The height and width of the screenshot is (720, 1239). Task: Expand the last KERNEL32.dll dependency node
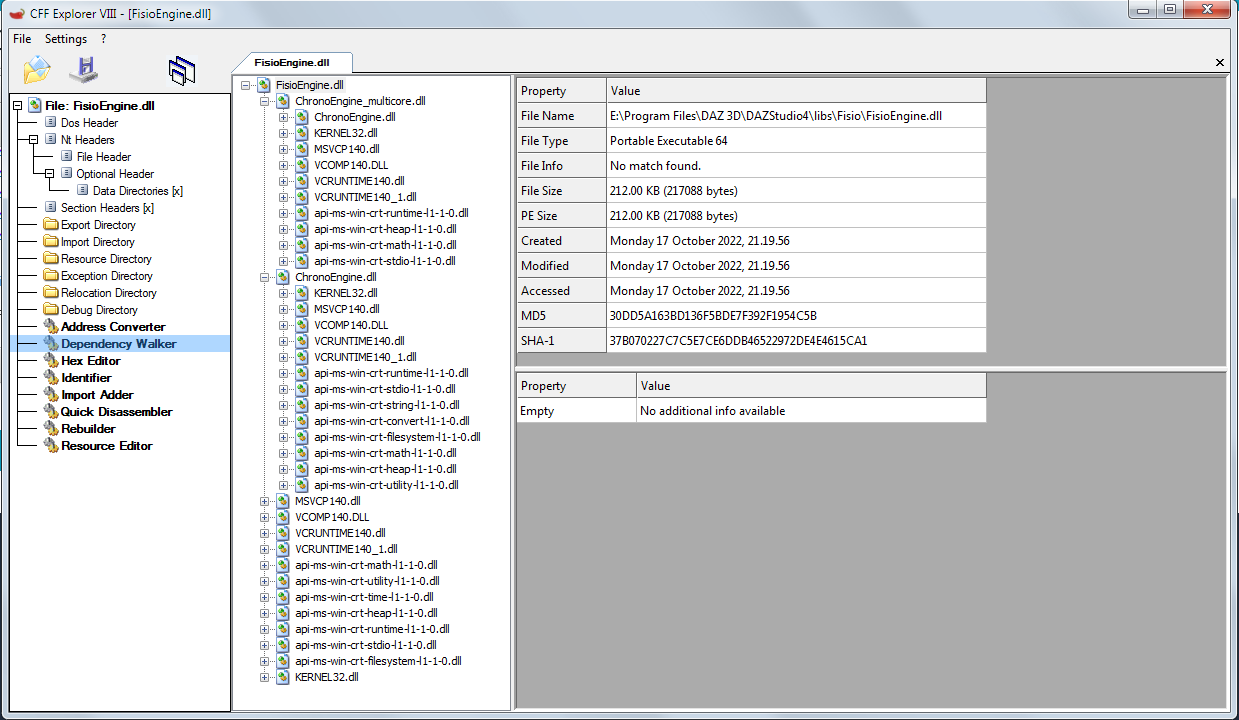[x=265, y=677]
